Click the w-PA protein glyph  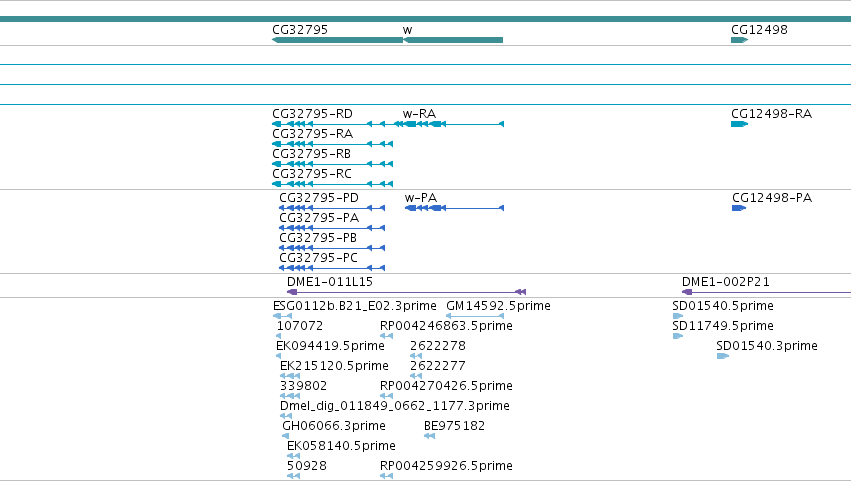[454, 208]
